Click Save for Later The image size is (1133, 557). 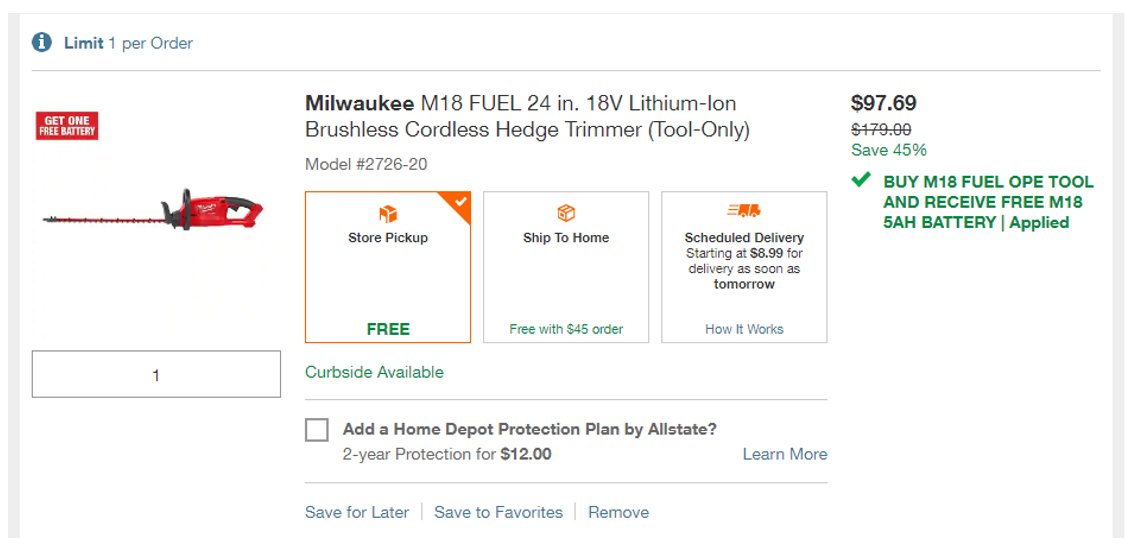357,512
